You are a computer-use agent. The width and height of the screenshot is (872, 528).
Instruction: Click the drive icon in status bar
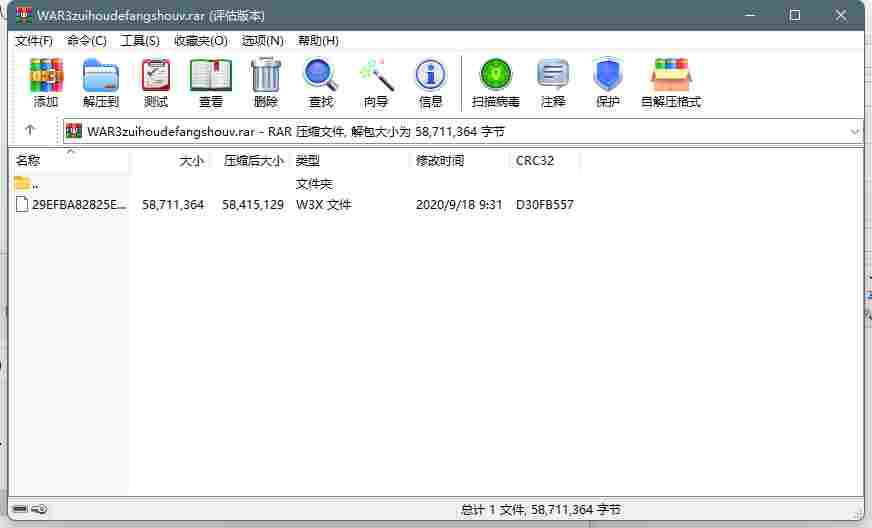21,509
